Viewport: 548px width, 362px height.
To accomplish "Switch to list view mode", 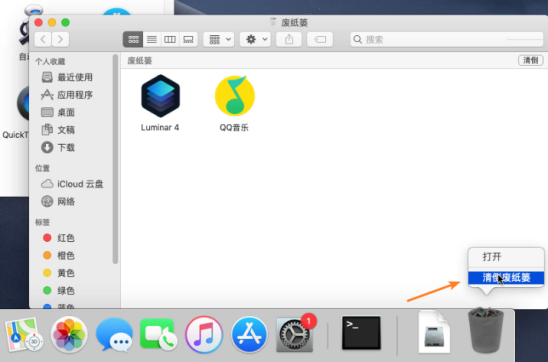I will 152,39.
